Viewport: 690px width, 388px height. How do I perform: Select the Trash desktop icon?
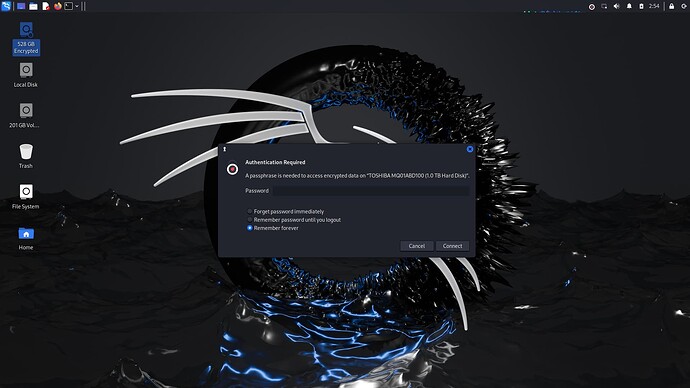click(x=26, y=156)
